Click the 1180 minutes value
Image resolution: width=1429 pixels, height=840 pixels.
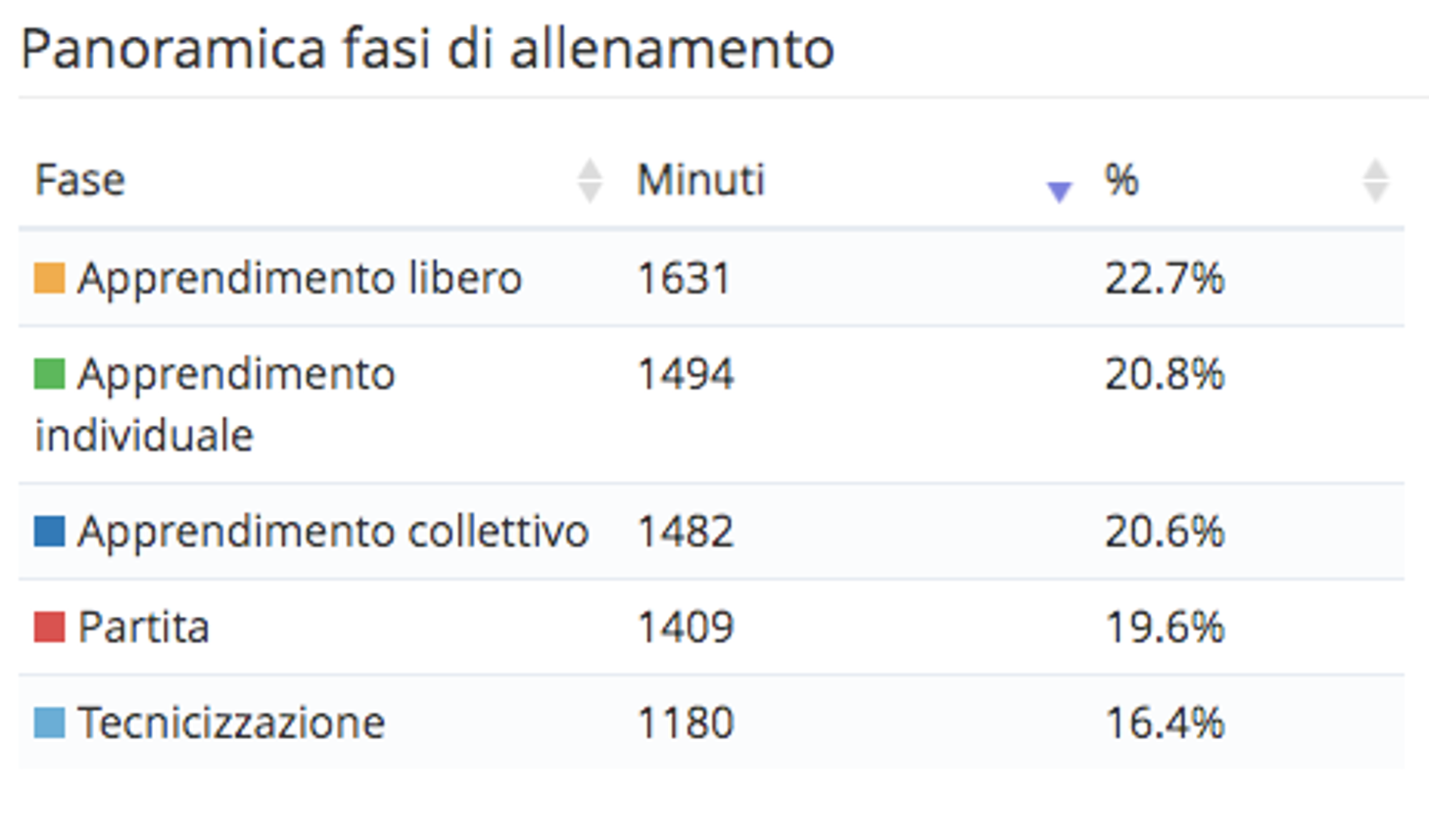point(685,723)
